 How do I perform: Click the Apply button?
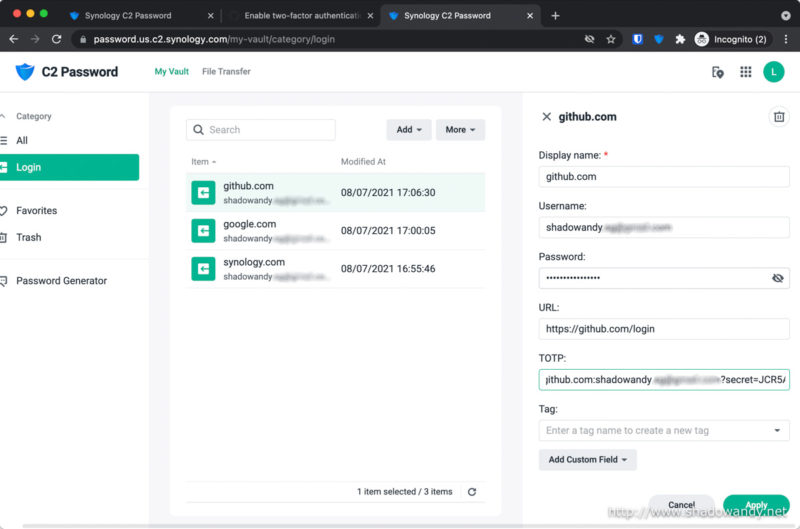coord(756,505)
